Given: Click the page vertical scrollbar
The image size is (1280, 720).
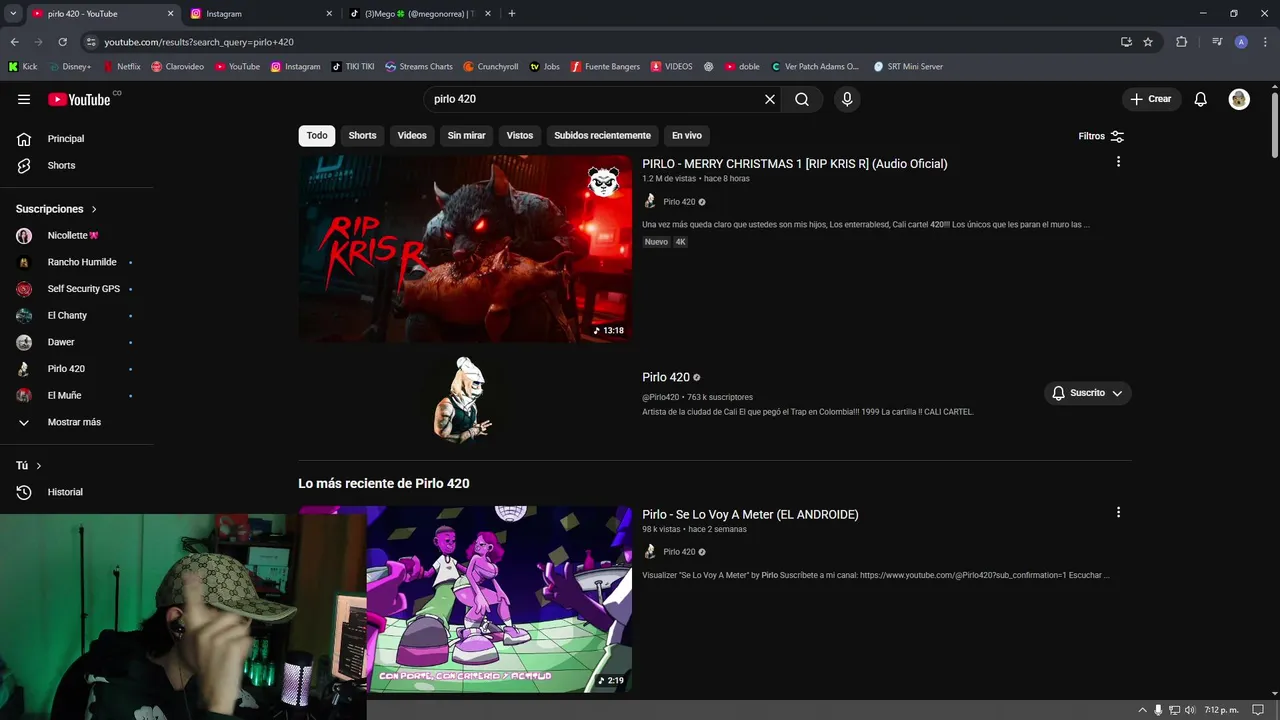Looking at the screenshot, I should 1275,125.
